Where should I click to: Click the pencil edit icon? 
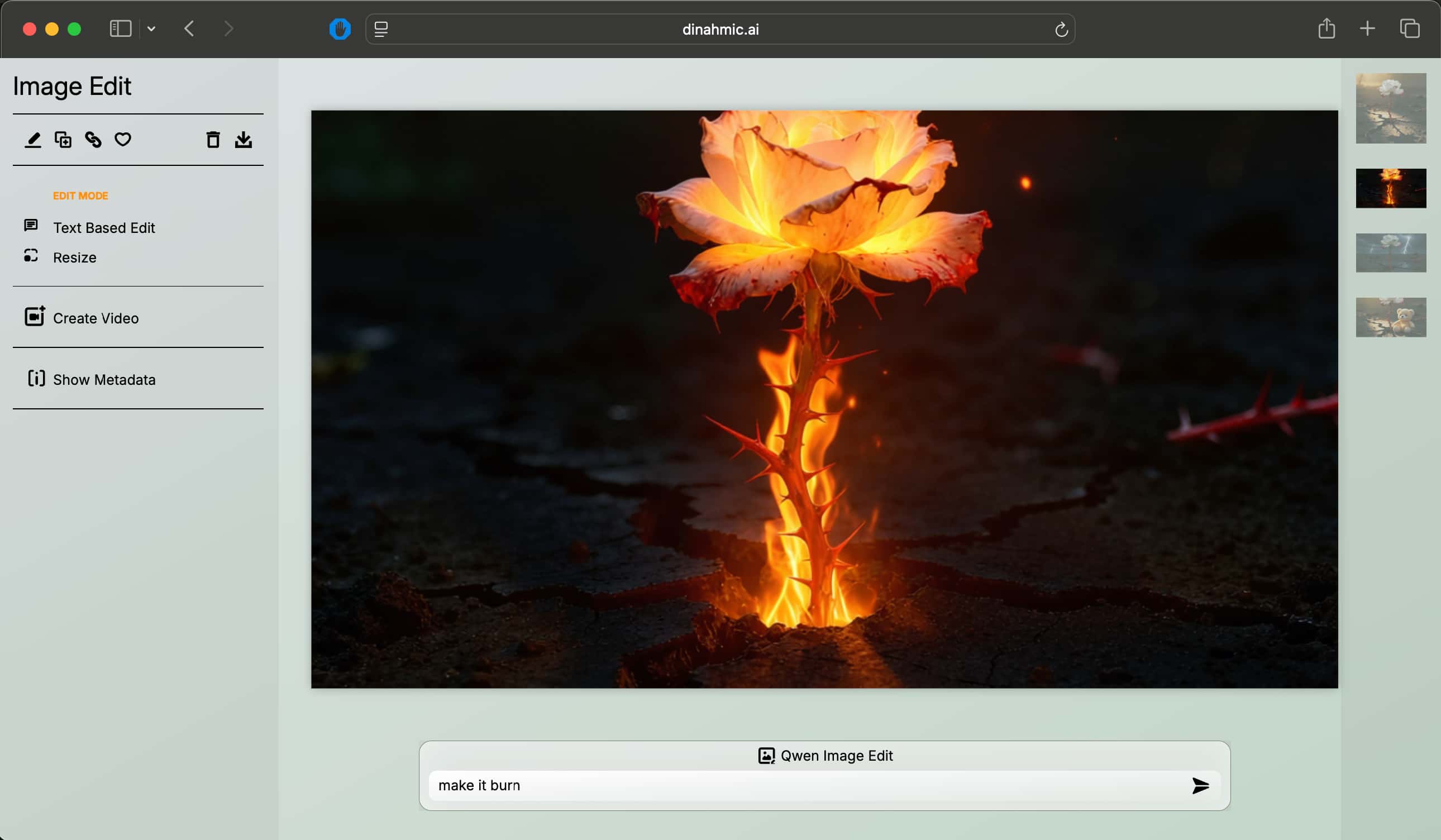click(32, 140)
